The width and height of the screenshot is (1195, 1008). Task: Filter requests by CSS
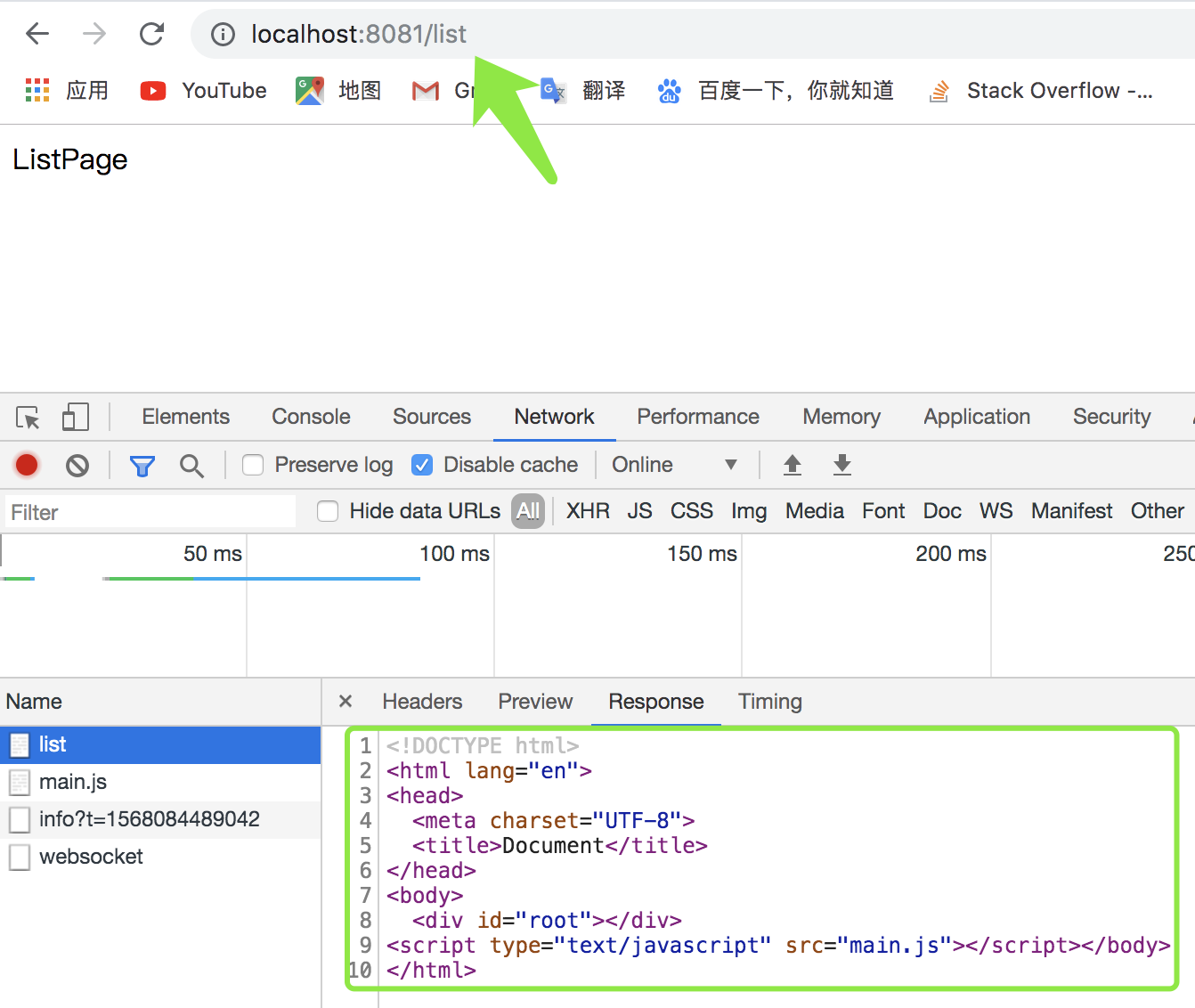click(x=692, y=511)
